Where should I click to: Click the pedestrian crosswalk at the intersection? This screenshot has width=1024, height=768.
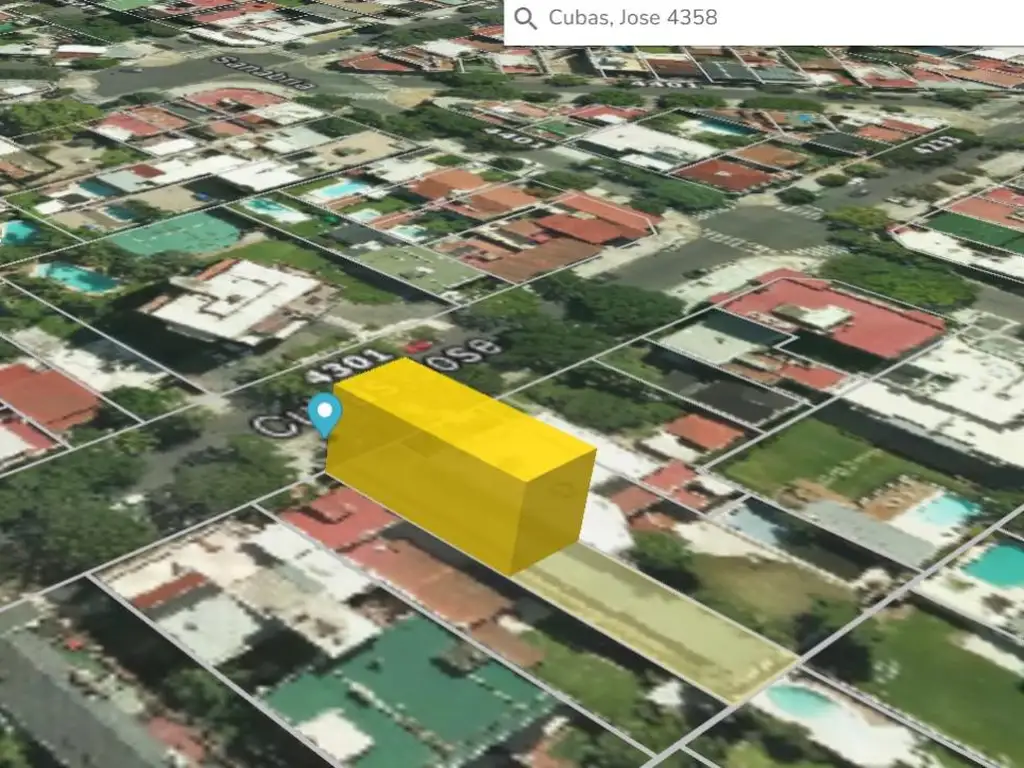pyautogui.click(x=738, y=241)
